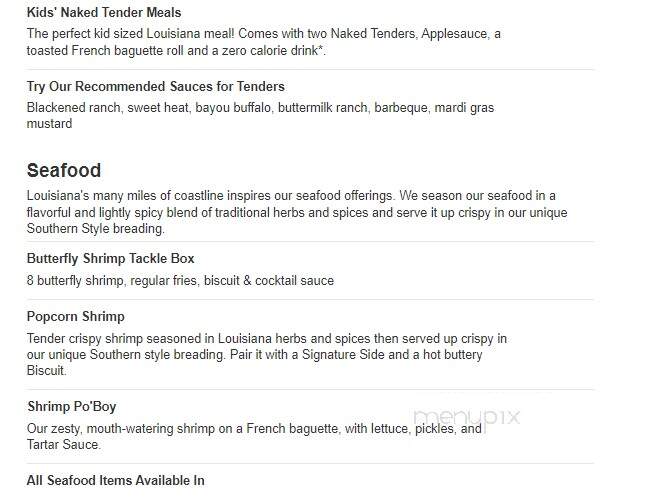Viewport: 646px width, 500px height.
Task: Click the Popcorn Shrimp description paragraph
Action: (x=267, y=355)
